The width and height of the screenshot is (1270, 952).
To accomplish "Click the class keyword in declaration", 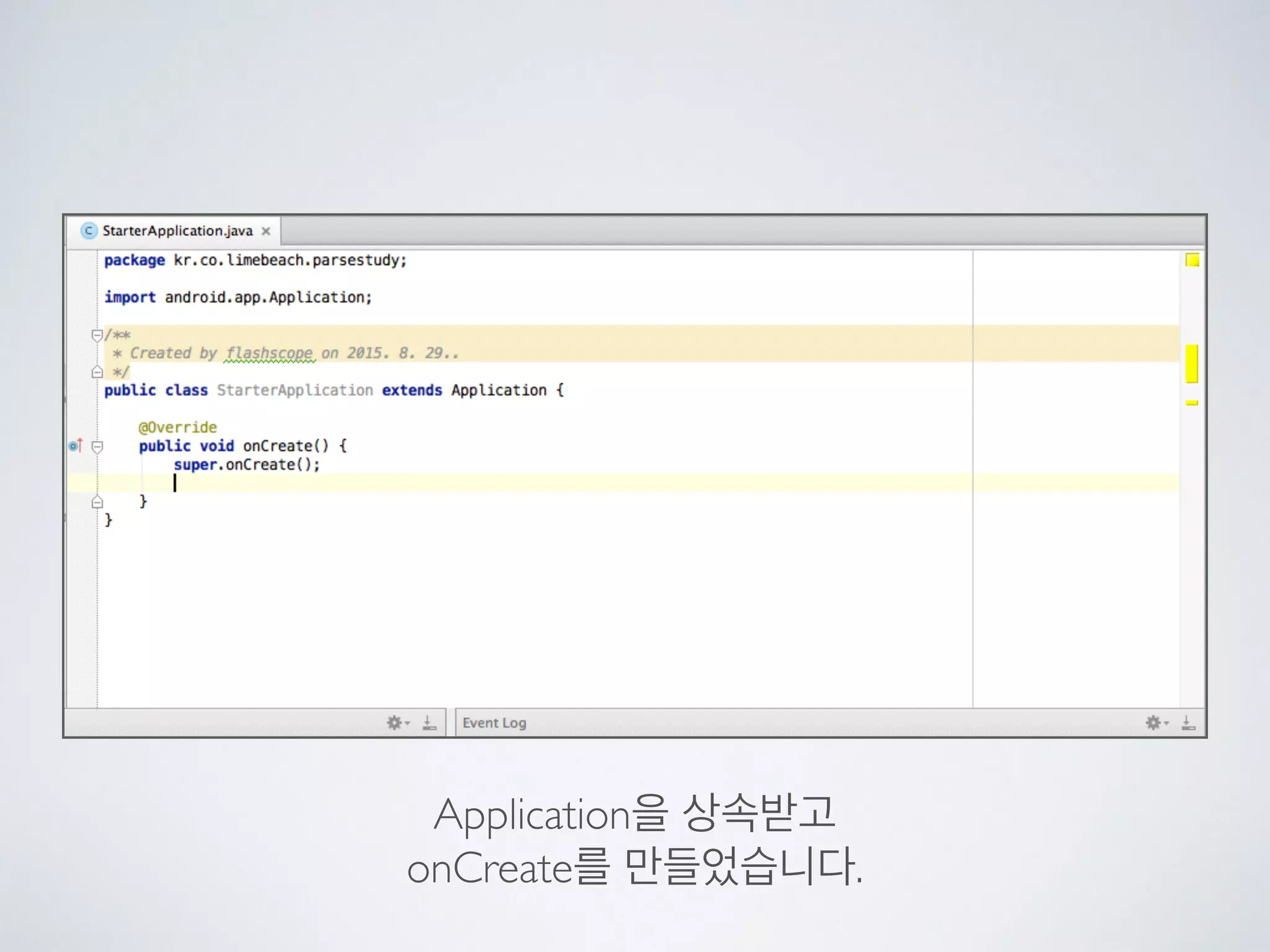I will click(x=186, y=390).
